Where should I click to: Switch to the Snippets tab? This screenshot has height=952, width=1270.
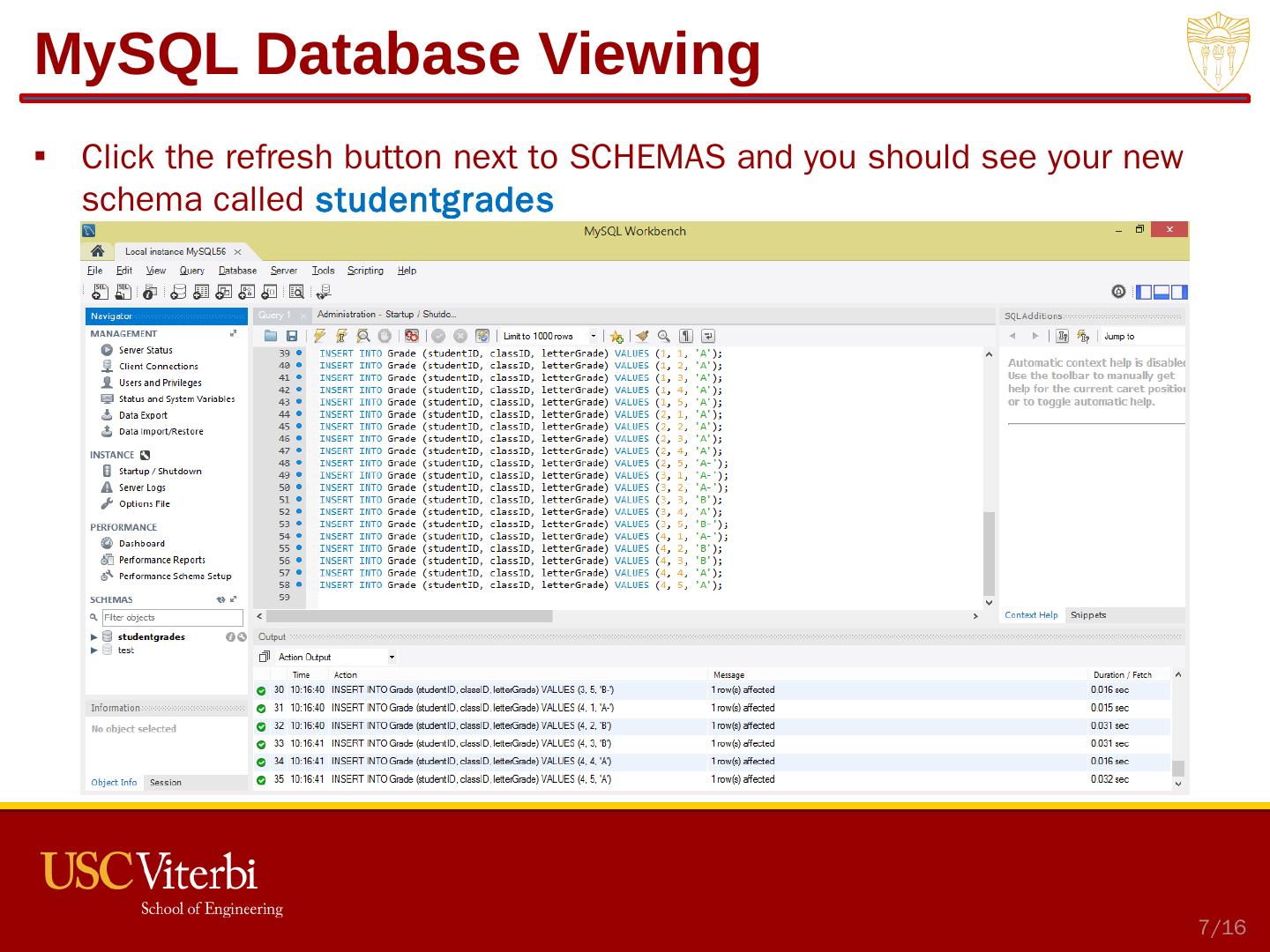1088,615
